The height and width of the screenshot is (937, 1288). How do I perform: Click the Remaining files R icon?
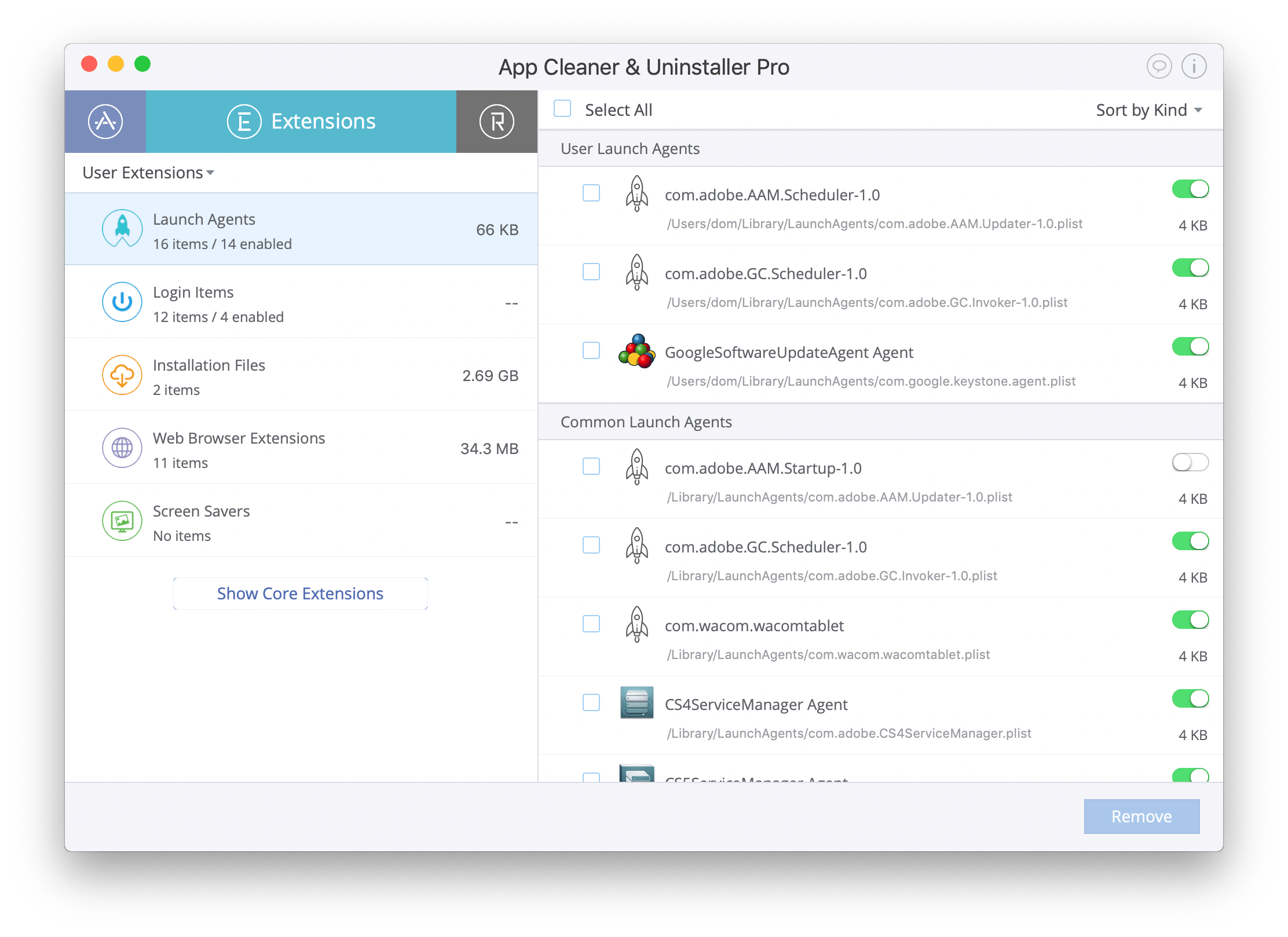[x=497, y=121]
